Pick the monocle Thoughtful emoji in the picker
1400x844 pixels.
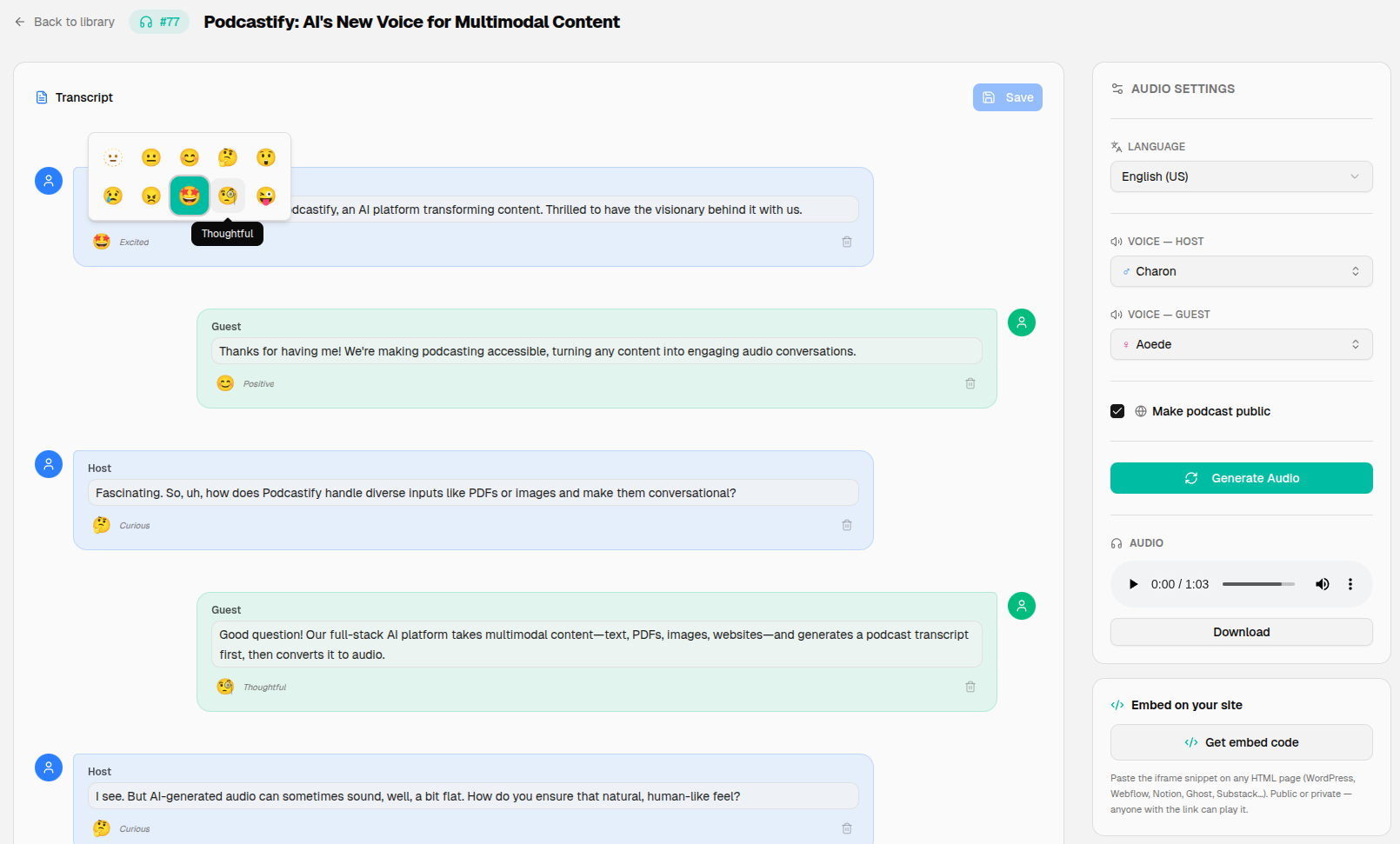click(x=228, y=196)
